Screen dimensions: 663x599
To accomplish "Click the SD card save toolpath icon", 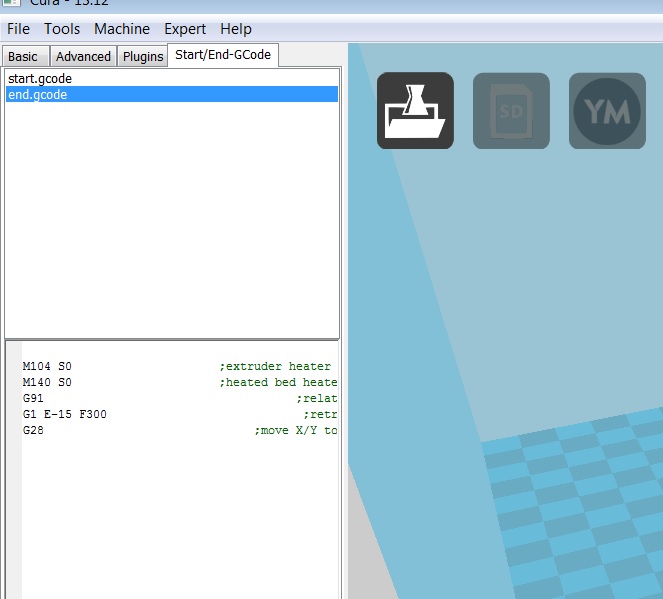I will [511, 111].
